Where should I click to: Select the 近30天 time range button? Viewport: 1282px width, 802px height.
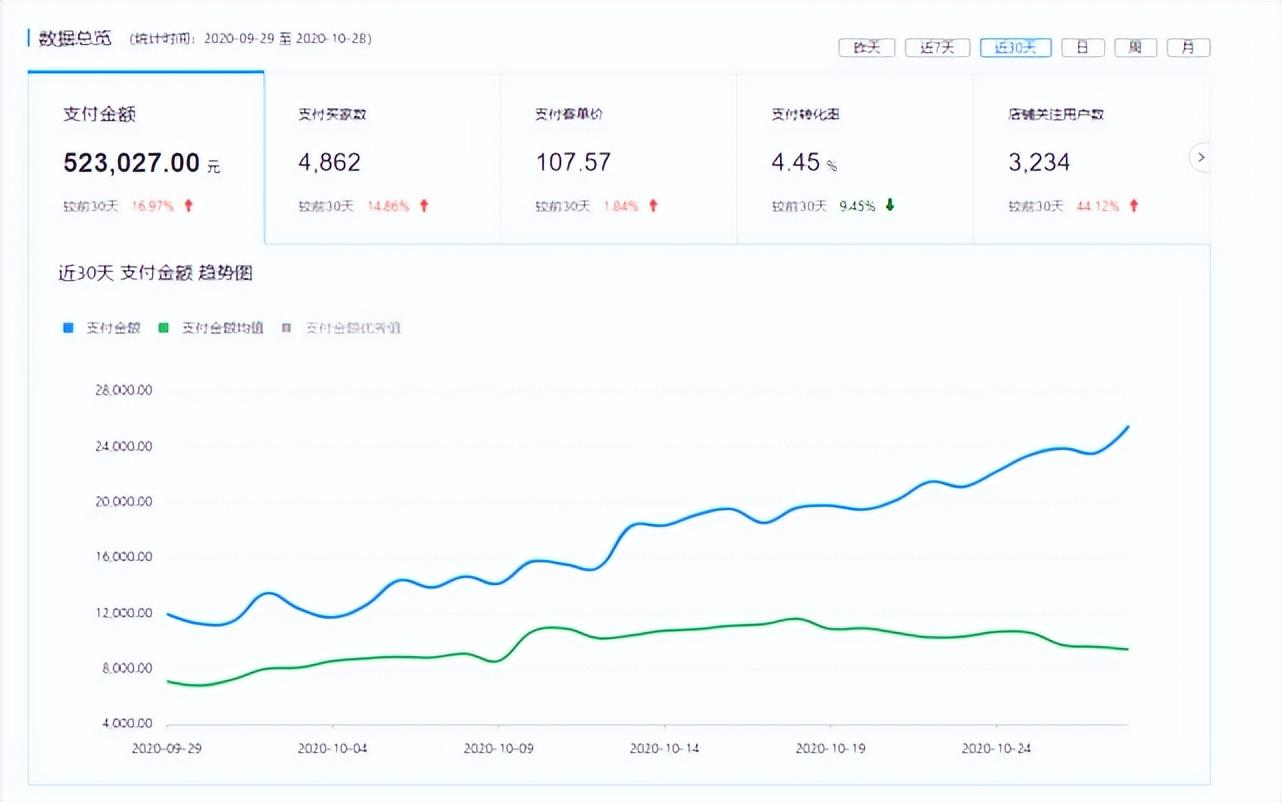click(1015, 48)
